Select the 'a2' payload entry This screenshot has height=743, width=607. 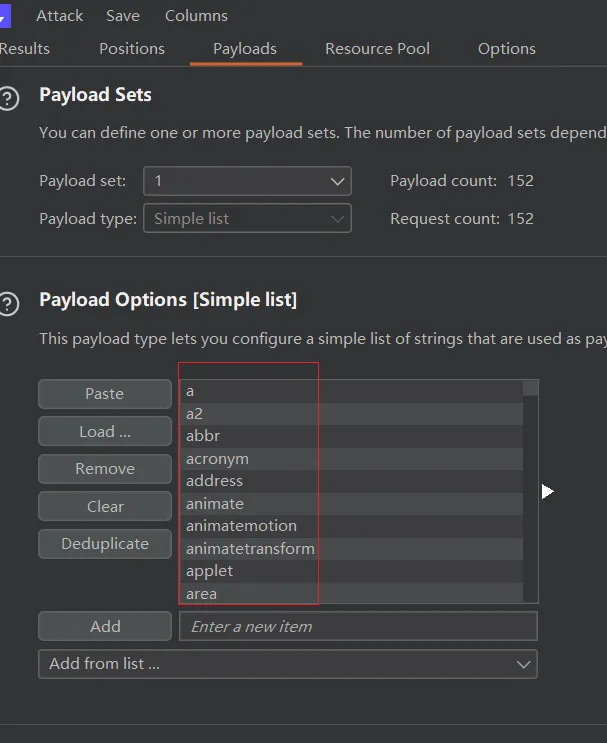click(x=351, y=414)
